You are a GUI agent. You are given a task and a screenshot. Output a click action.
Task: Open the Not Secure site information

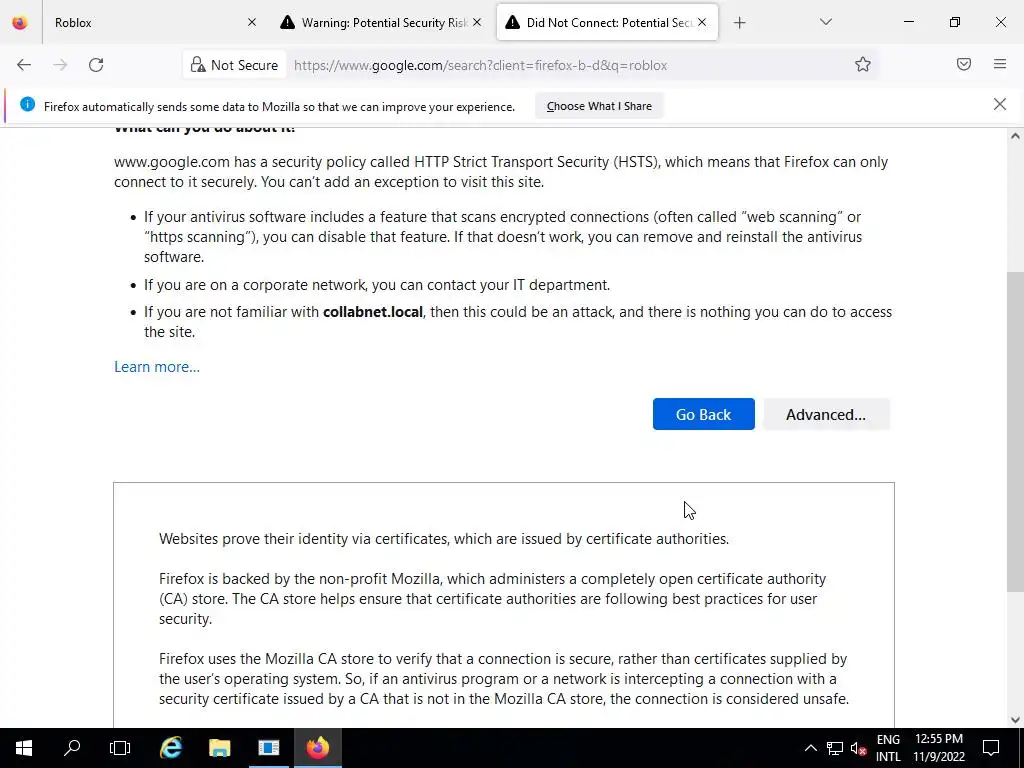[x=234, y=65]
